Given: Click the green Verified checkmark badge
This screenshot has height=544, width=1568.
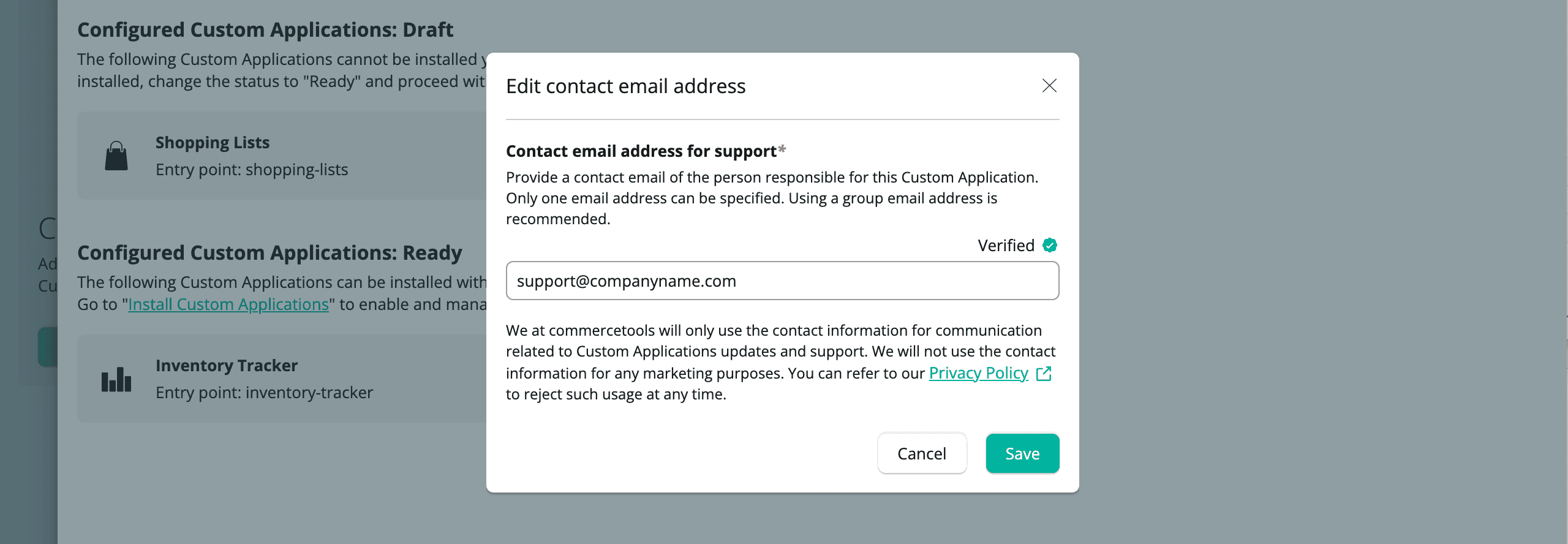Looking at the screenshot, I should point(1050,245).
